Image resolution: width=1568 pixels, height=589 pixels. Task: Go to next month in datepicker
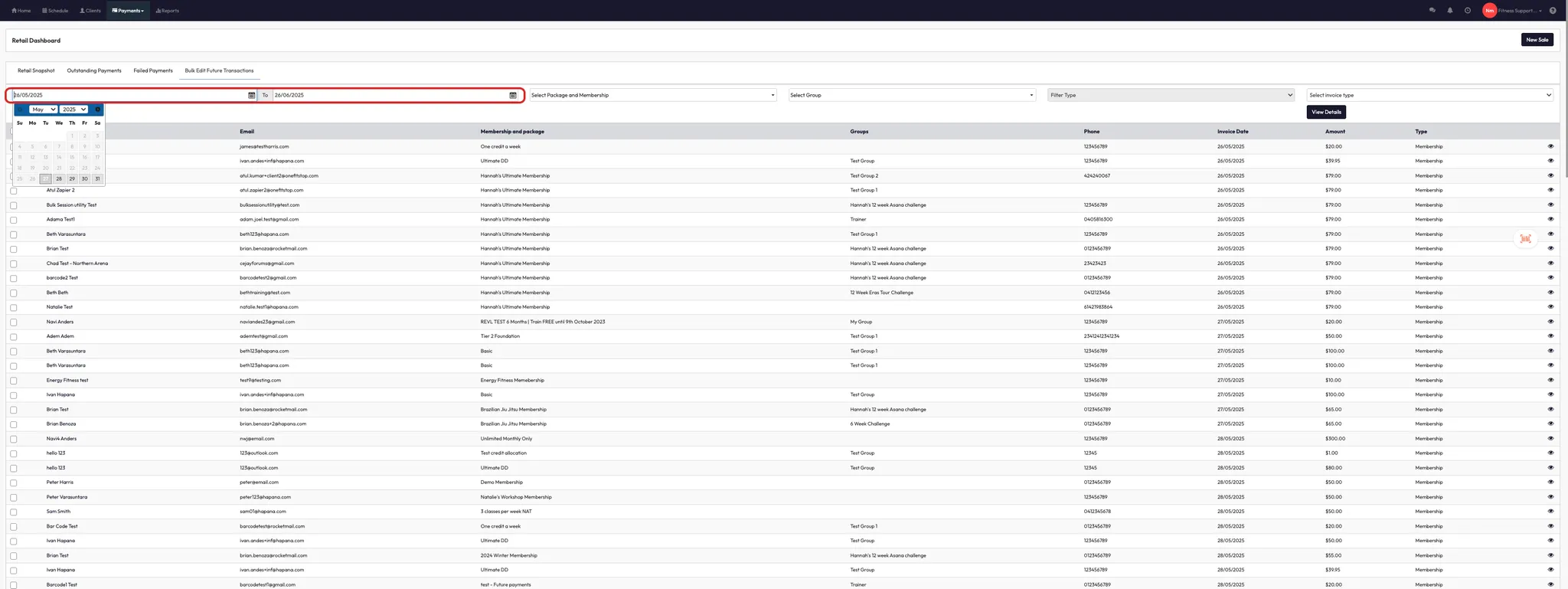(x=97, y=110)
